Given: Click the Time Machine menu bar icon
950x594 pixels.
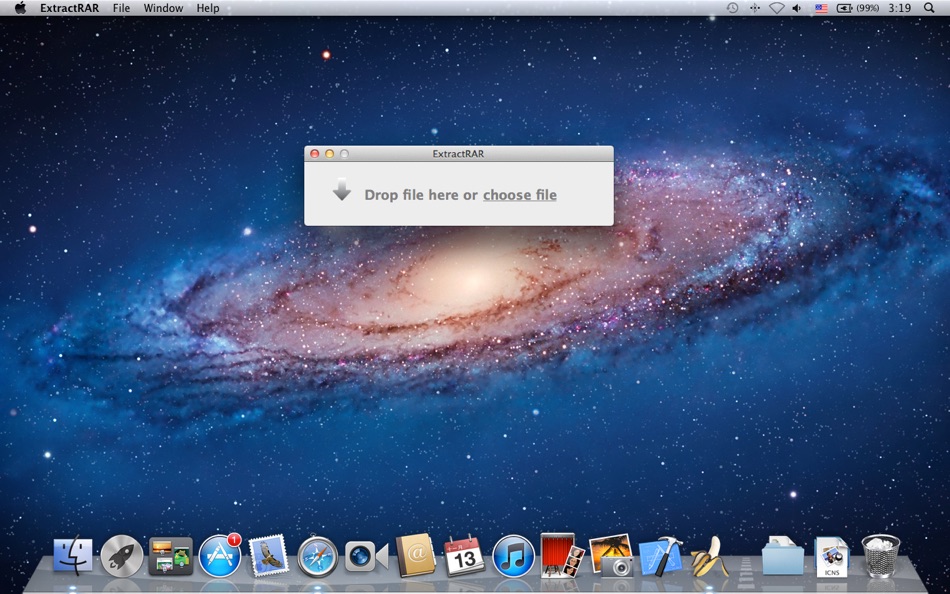Looking at the screenshot, I should [732, 8].
